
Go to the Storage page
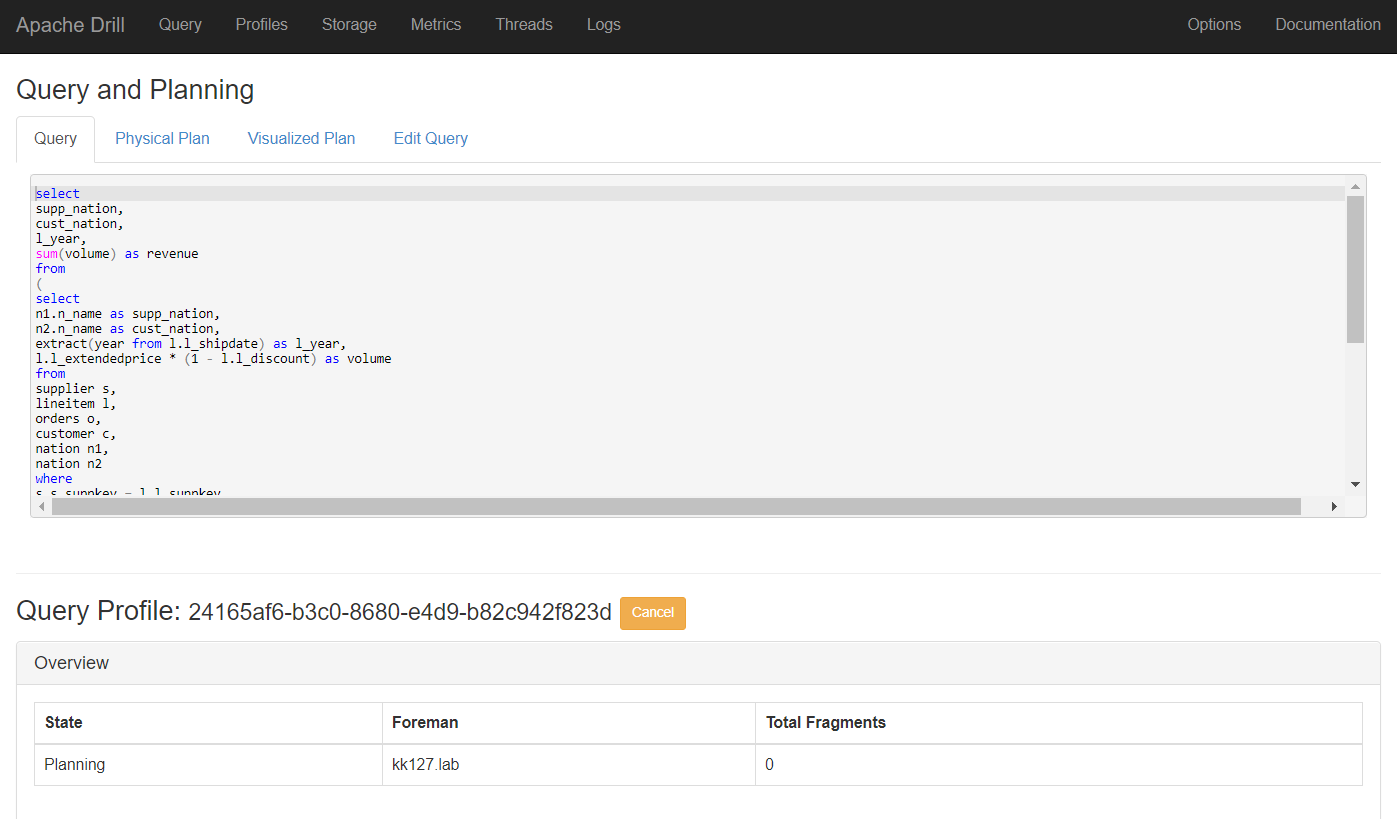(349, 25)
